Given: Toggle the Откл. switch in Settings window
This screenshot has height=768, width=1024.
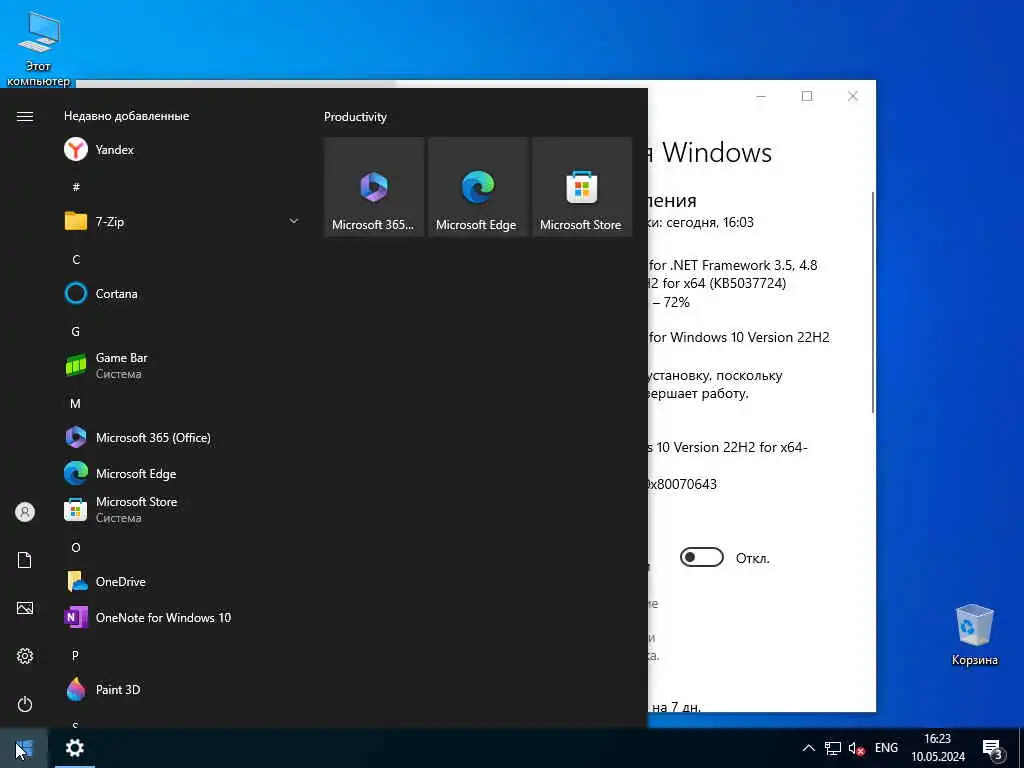Looking at the screenshot, I should [701, 558].
